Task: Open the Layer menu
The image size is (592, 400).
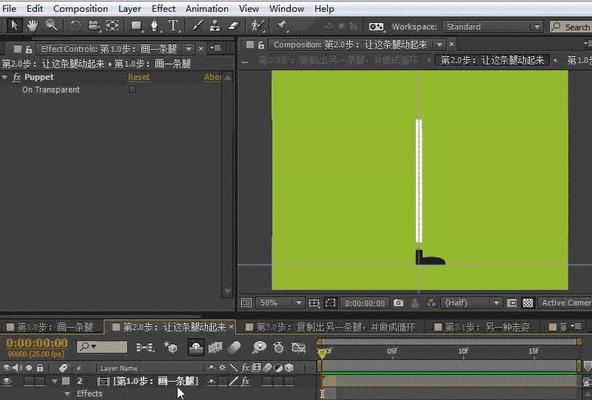Action: (130, 8)
